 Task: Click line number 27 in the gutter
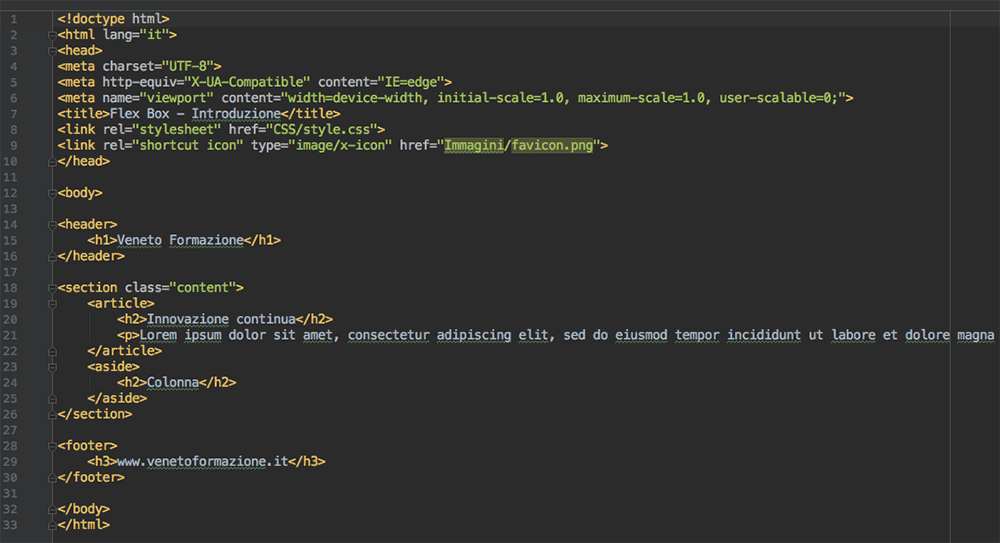pos(10,430)
